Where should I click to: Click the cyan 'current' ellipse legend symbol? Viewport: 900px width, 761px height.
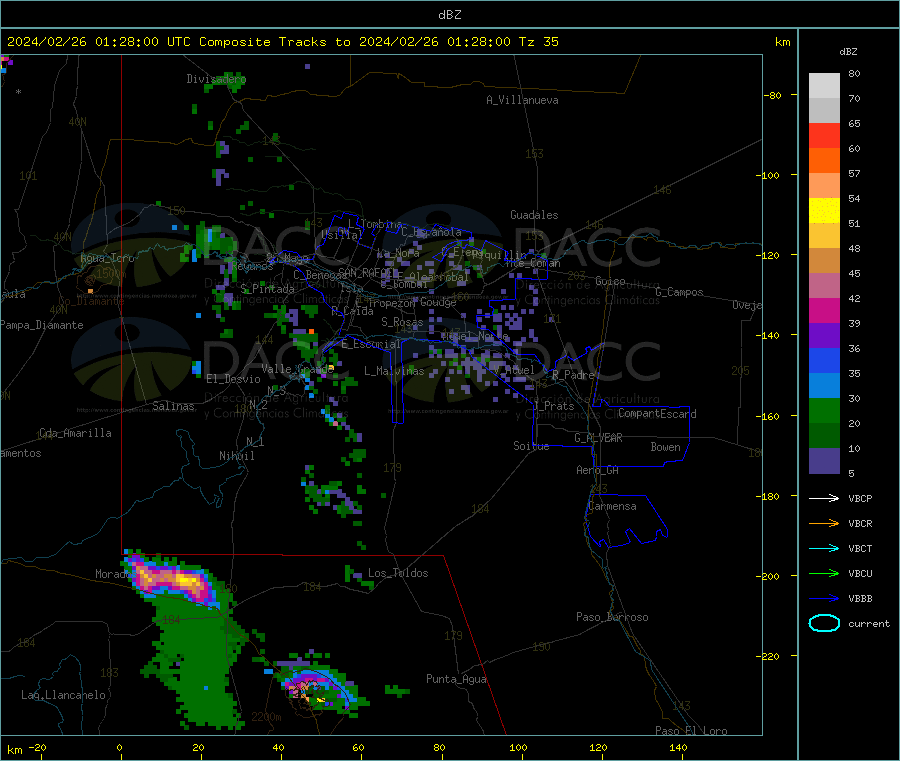(824, 623)
